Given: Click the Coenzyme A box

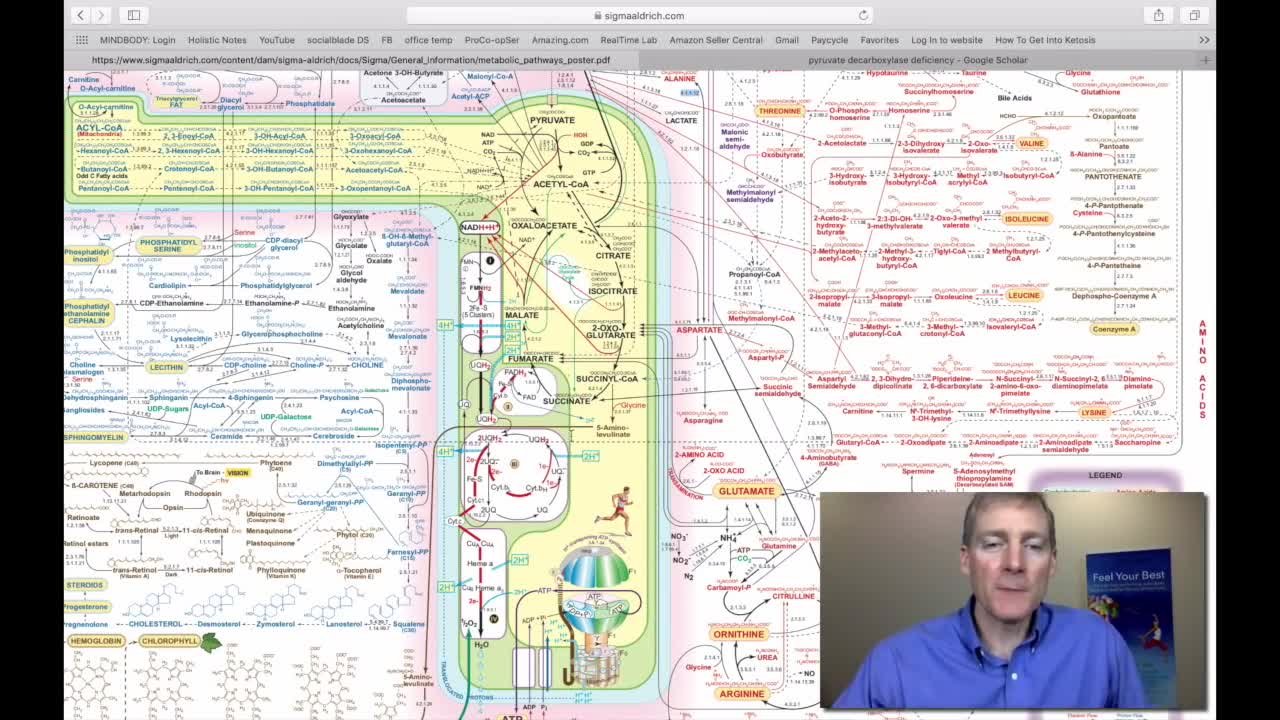Looking at the screenshot, I should click(x=1114, y=329).
